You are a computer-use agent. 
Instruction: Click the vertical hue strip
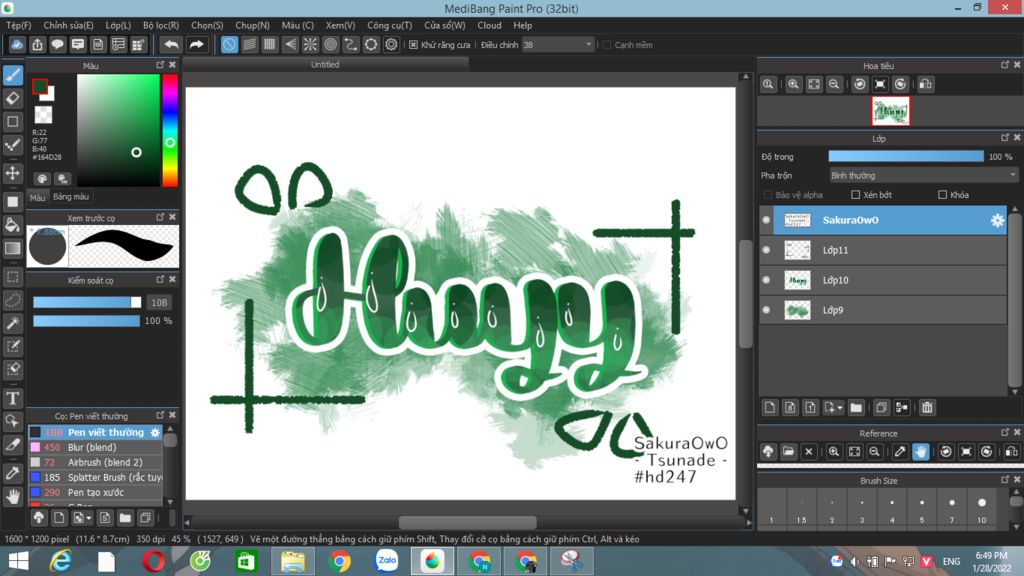click(x=170, y=130)
